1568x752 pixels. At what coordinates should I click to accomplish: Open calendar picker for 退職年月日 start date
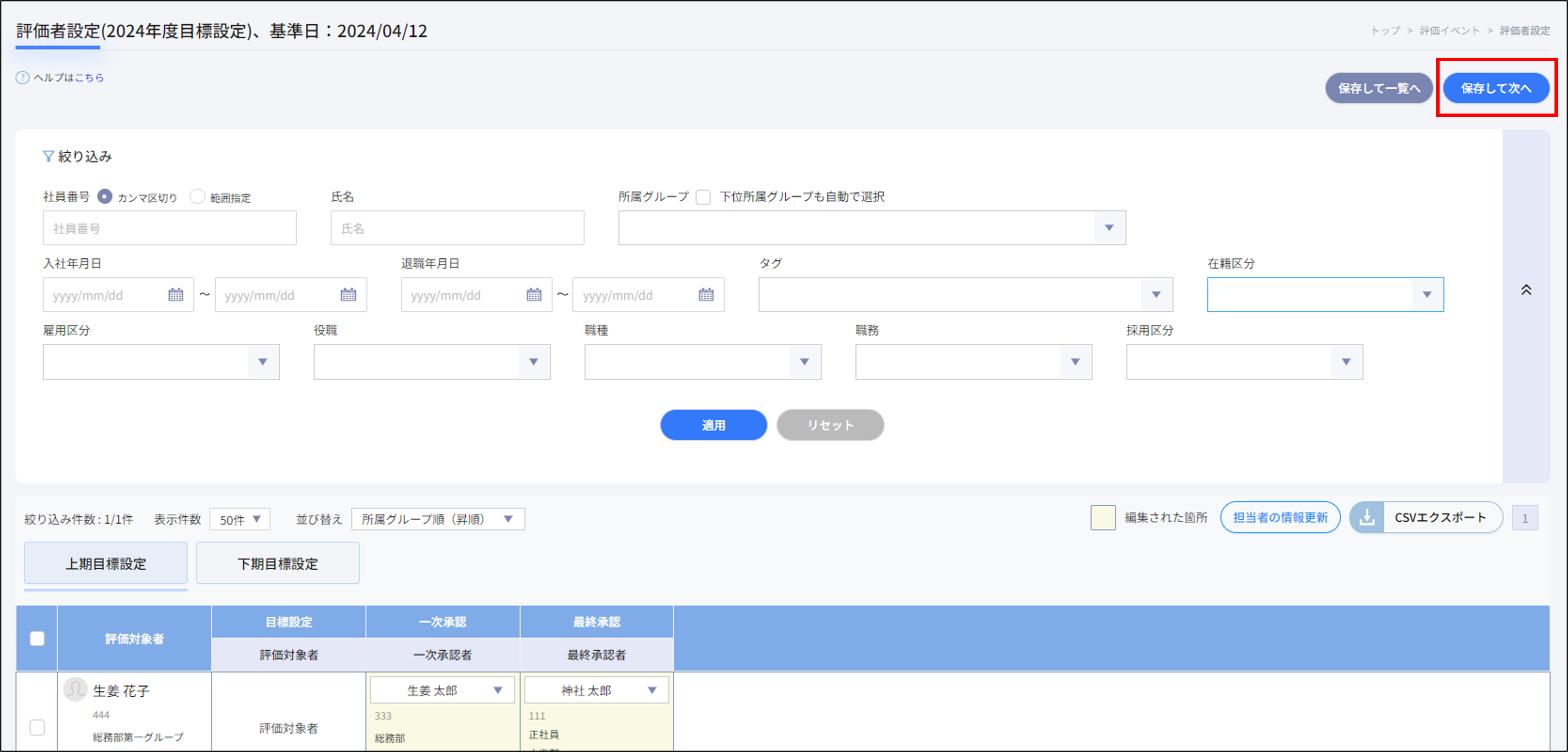tap(533, 295)
